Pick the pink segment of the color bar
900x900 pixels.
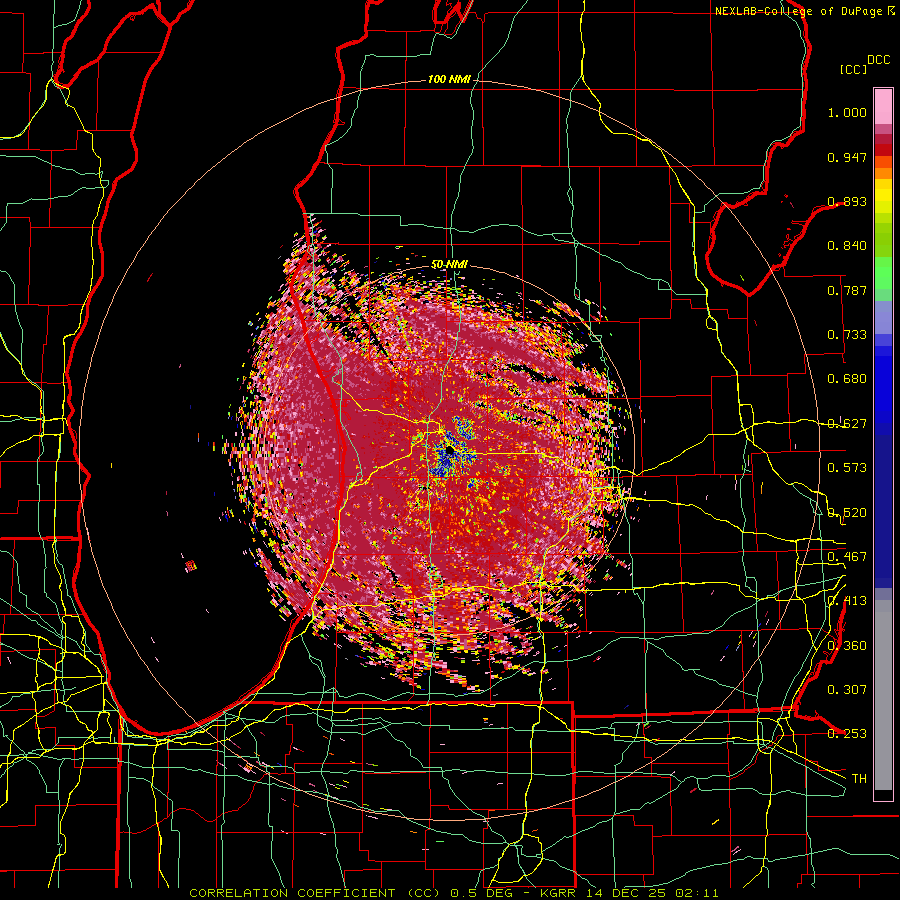point(883,107)
